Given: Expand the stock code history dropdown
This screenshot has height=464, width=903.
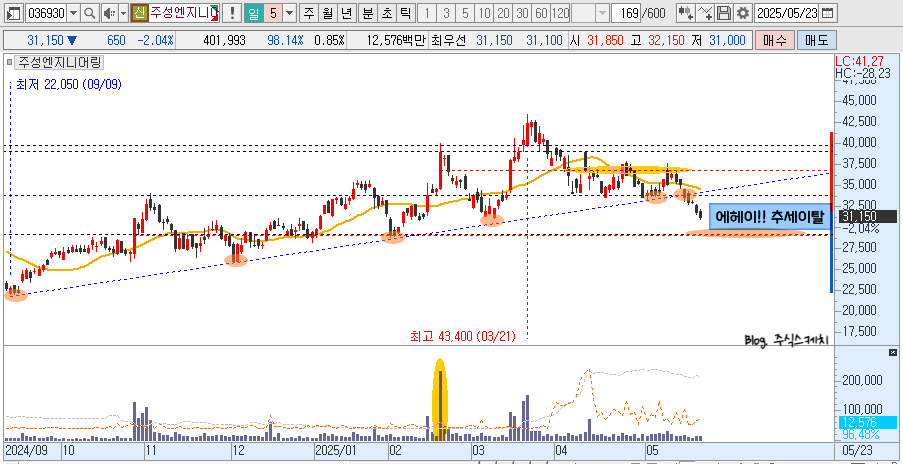Looking at the screenshot, I should click(74, 13).
